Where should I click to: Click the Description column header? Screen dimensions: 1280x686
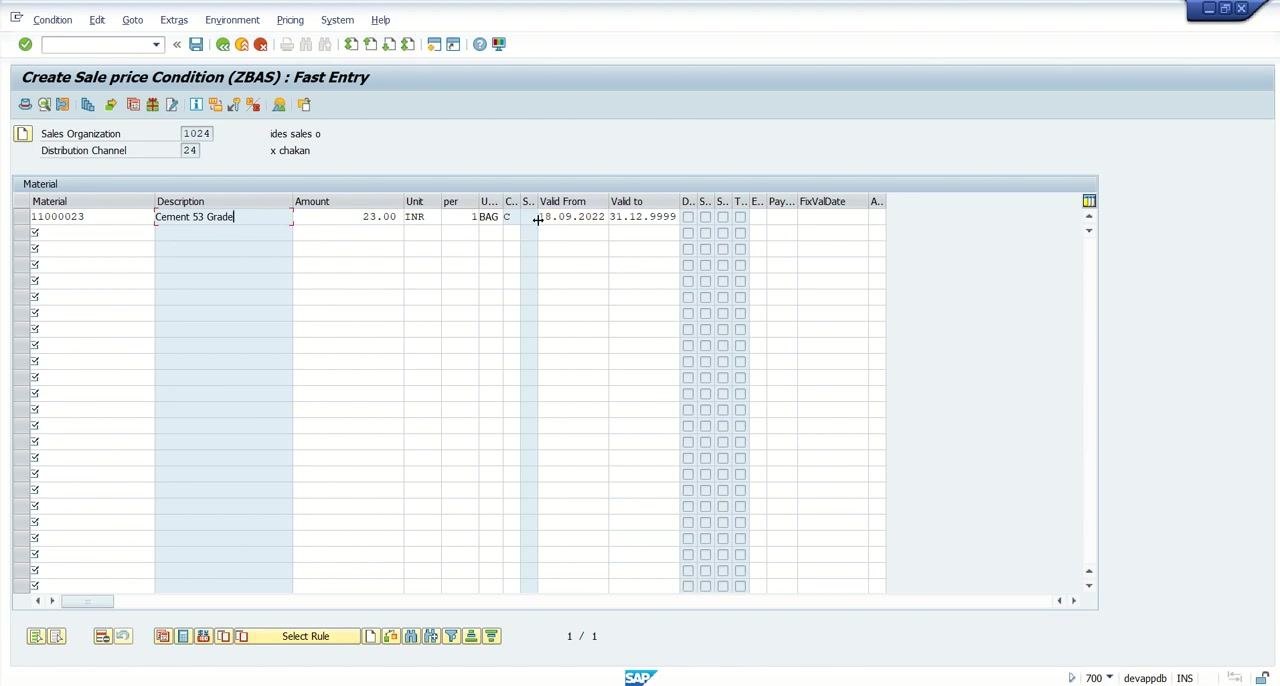coord(224,201)
